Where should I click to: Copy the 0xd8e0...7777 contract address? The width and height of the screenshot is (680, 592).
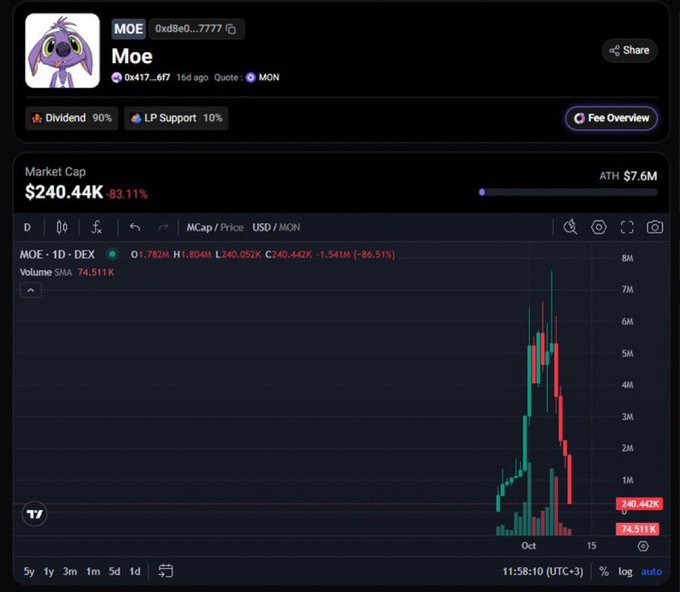(231, 29)
